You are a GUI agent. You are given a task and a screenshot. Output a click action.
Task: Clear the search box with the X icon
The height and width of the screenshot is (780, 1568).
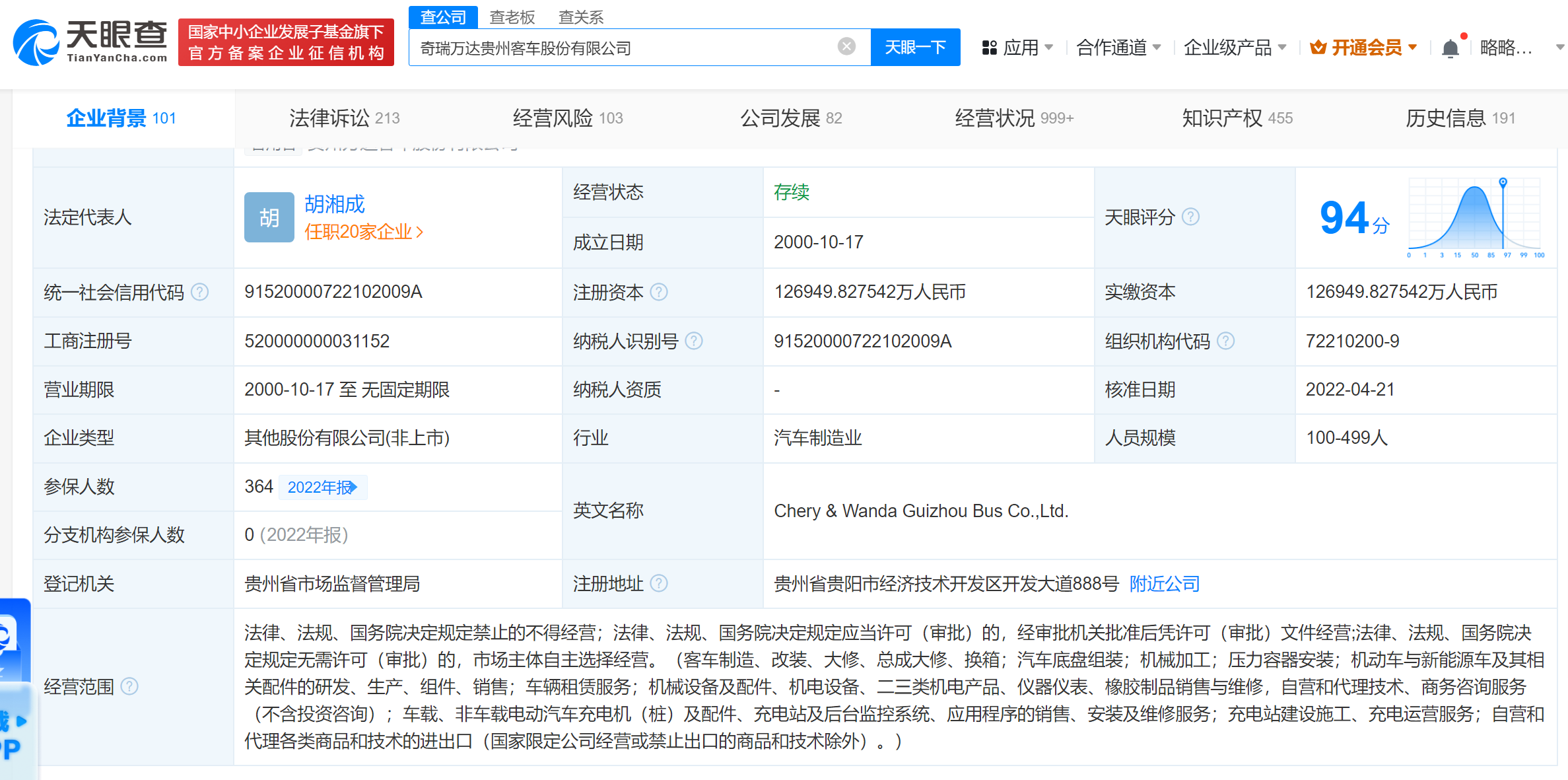[846, 46]
